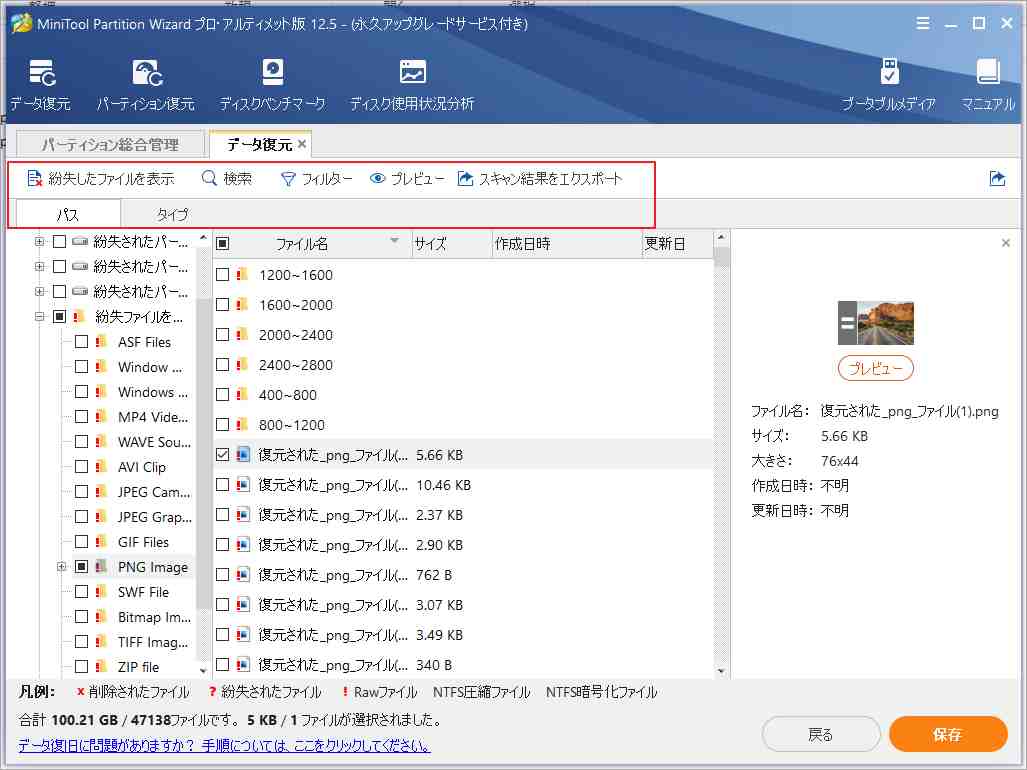Close the データ復元 tab with its x
The height and width of the screenshot is (770, 1027).
point(302,144)
